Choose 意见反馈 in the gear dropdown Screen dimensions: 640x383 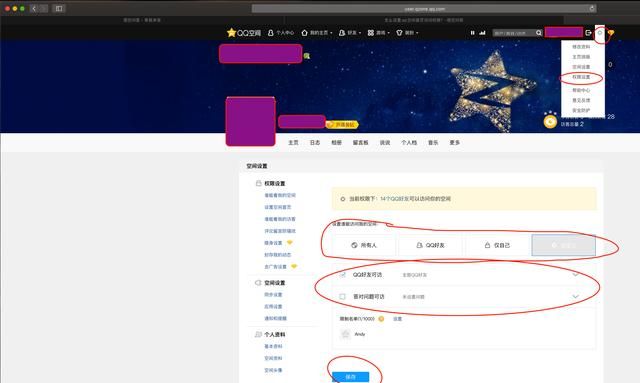tap(581, 100)
